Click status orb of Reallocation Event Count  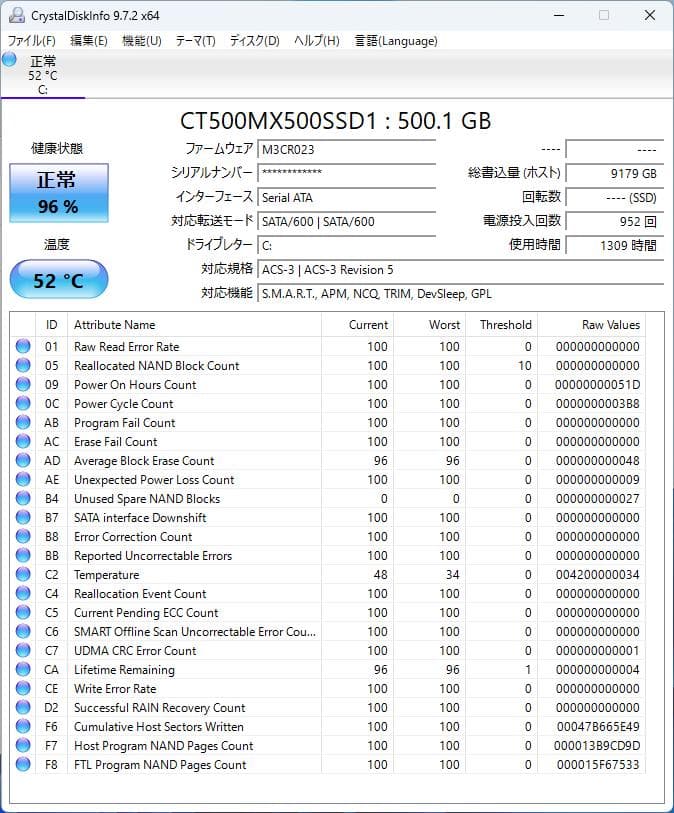pyautogui.click(x=23, y=594)
